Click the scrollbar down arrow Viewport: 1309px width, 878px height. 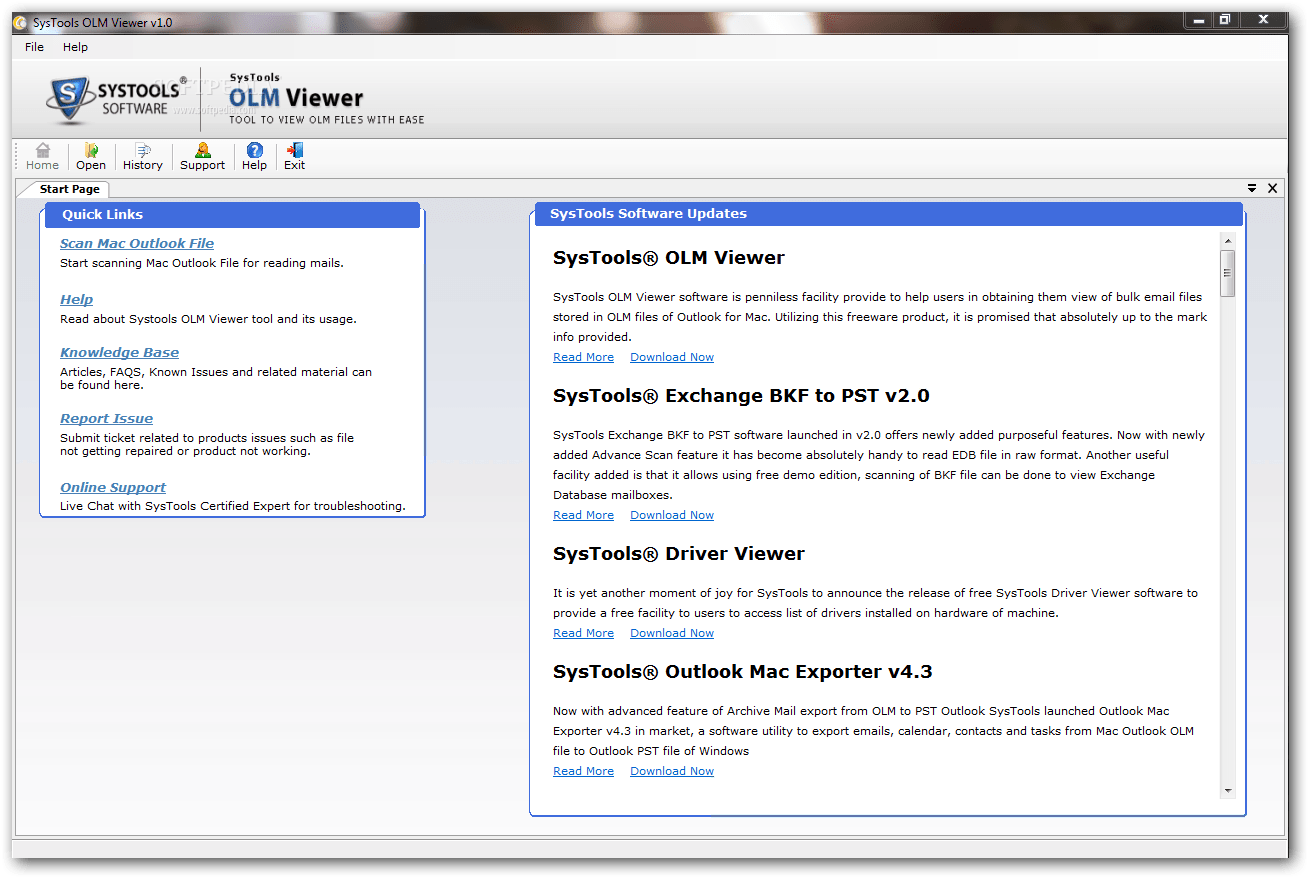click(1227, 792)
